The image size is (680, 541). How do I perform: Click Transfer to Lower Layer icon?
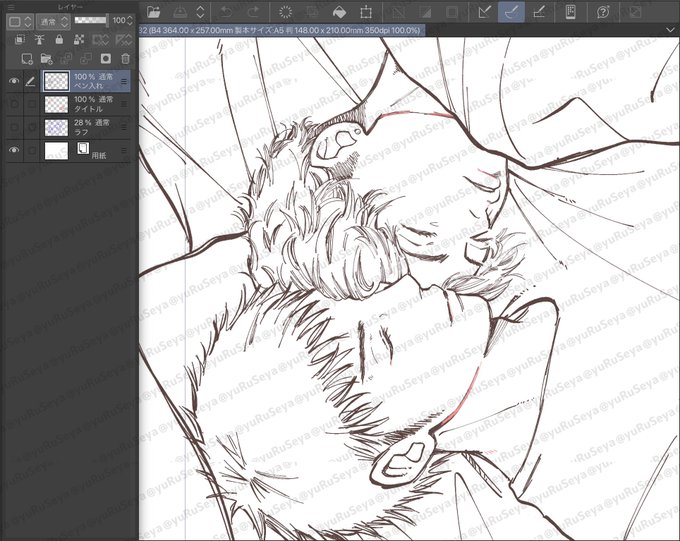click(x=66, y=59)
